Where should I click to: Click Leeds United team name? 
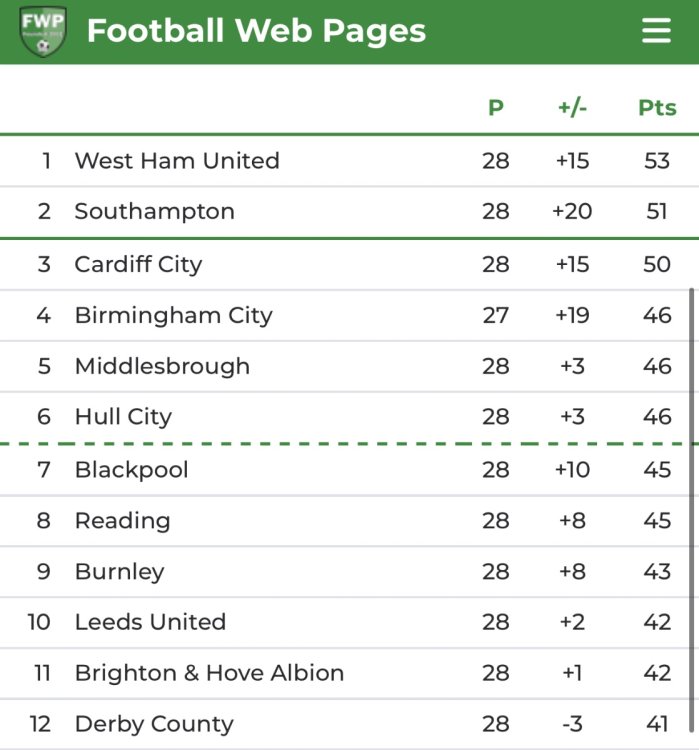click(150, 621)
